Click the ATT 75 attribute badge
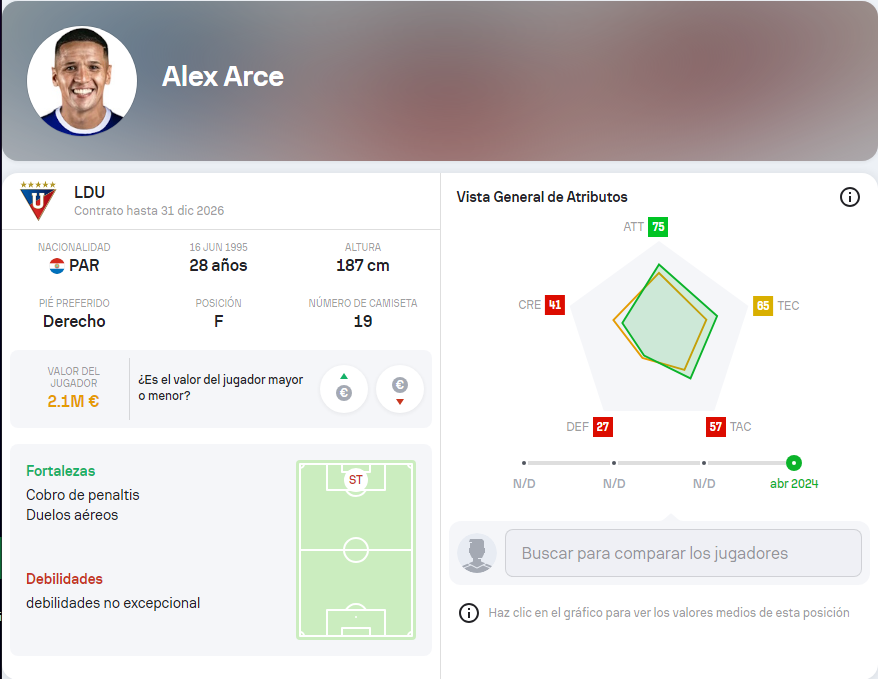Image resolution: width=878 pixels, height=679 pixels. coord(657,227)
